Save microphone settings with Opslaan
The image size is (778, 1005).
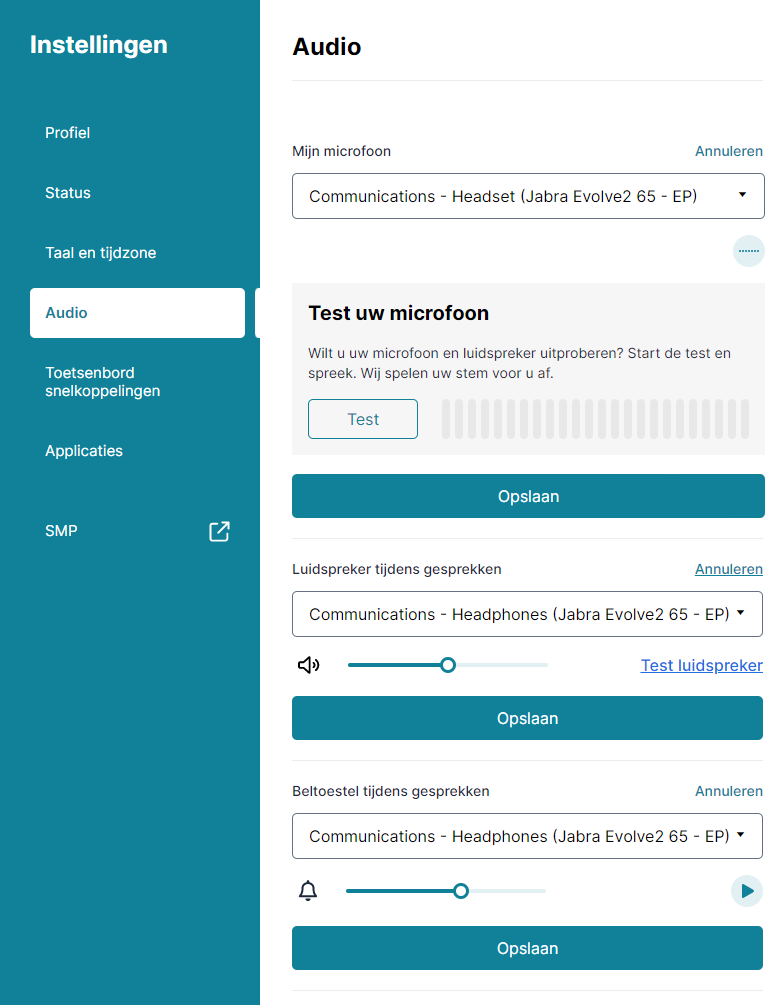[528, 496]
